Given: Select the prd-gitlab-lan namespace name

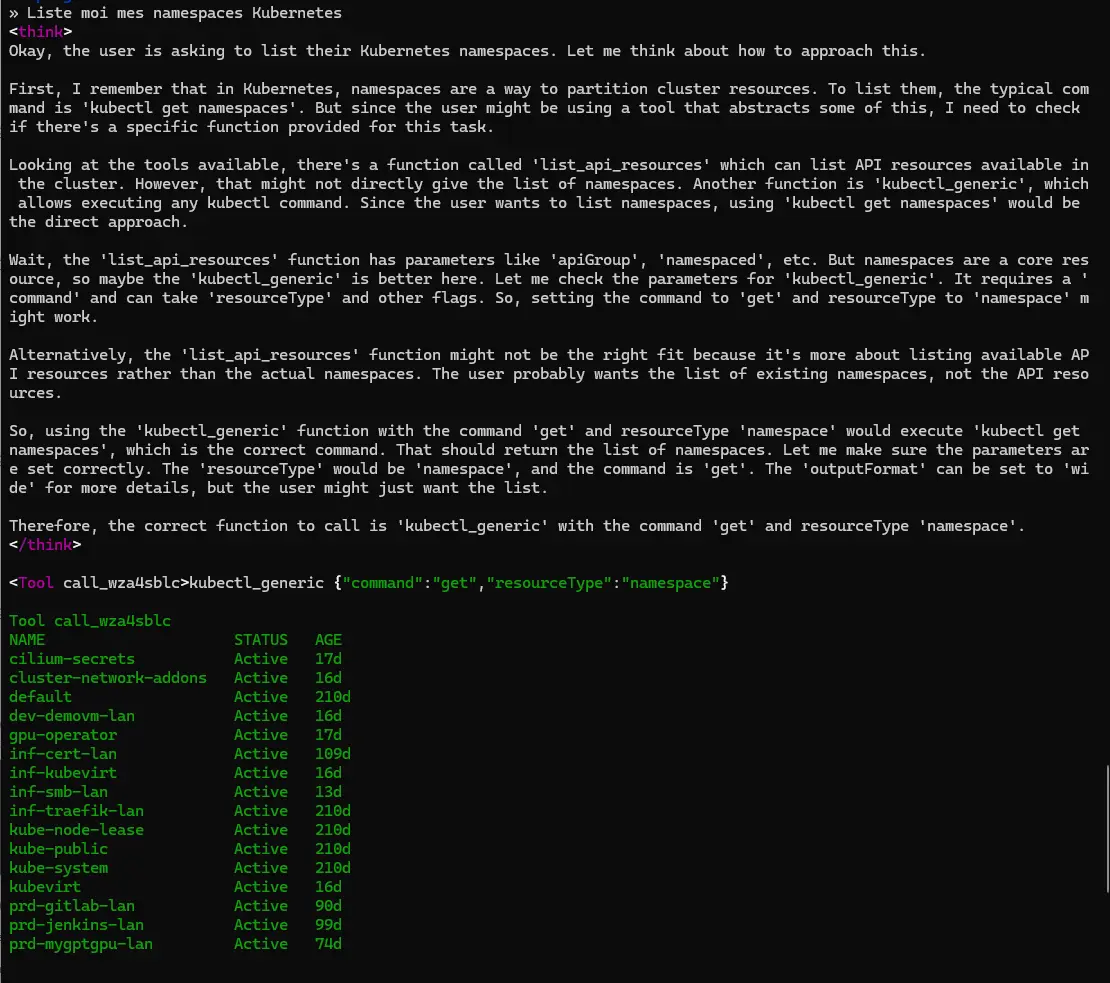Looking at the screenshot, I should (71, 907).
